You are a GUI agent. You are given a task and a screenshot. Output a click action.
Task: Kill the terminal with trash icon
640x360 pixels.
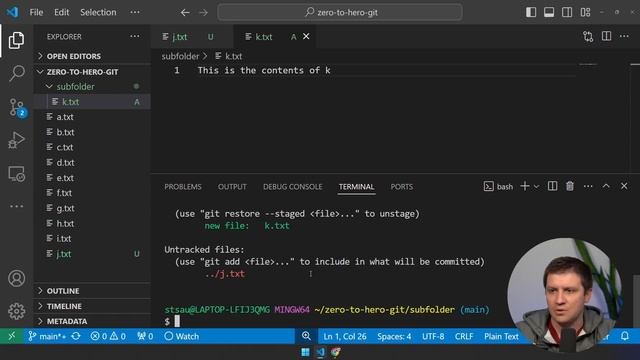(x=570, y=186)
